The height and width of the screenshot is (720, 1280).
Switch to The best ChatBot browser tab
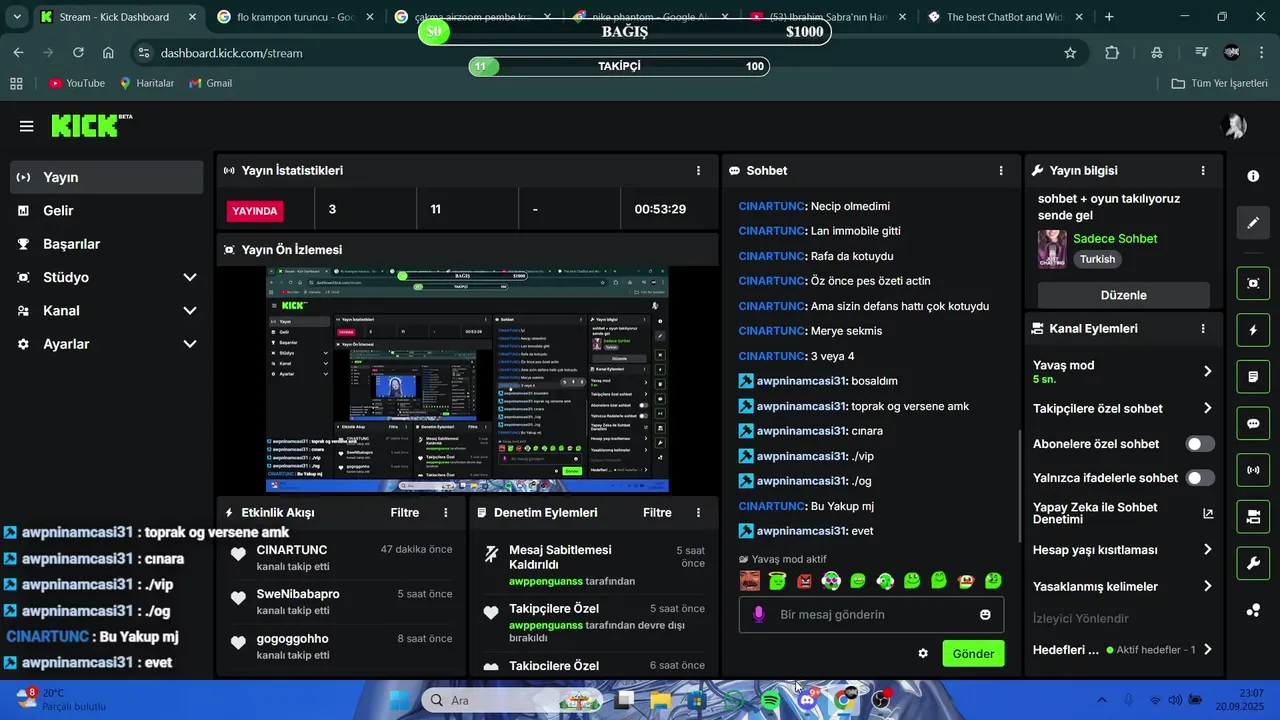1005,17
